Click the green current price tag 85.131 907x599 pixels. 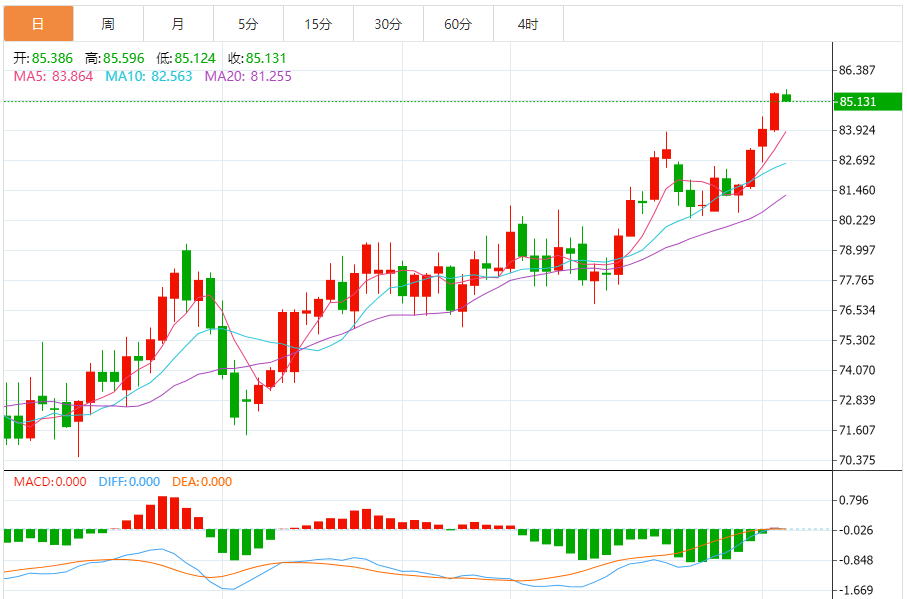click(x=867, y=102)
